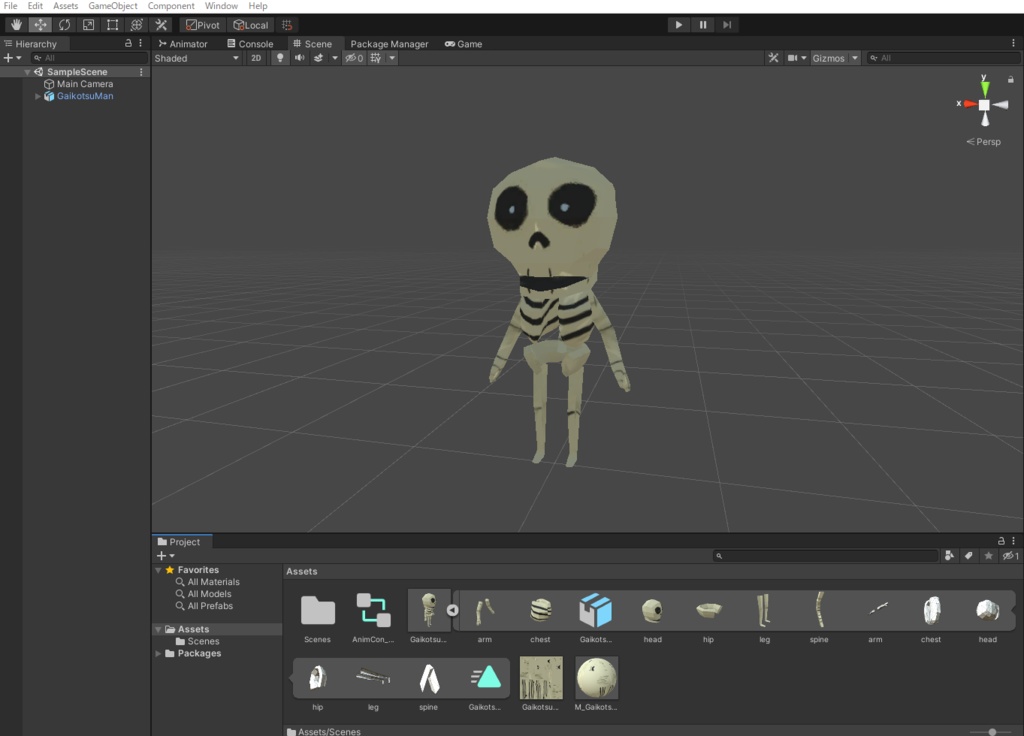The width and height of the screenshot is (1024, 736).
Task: Expand GaikotsuMan in Hierarchy
Action: (38, 96)
